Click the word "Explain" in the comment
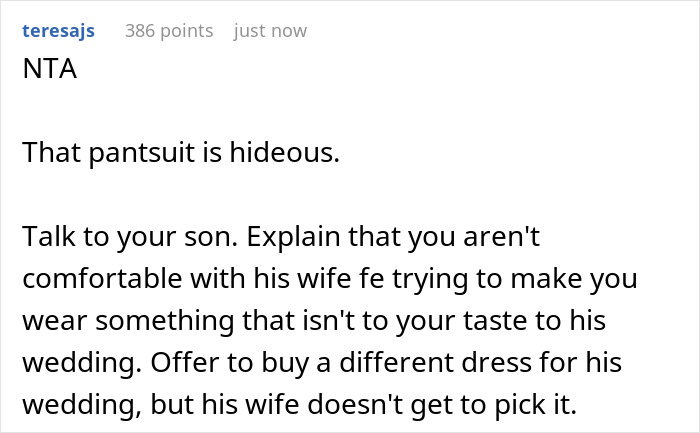 click(x=294, y=237)
